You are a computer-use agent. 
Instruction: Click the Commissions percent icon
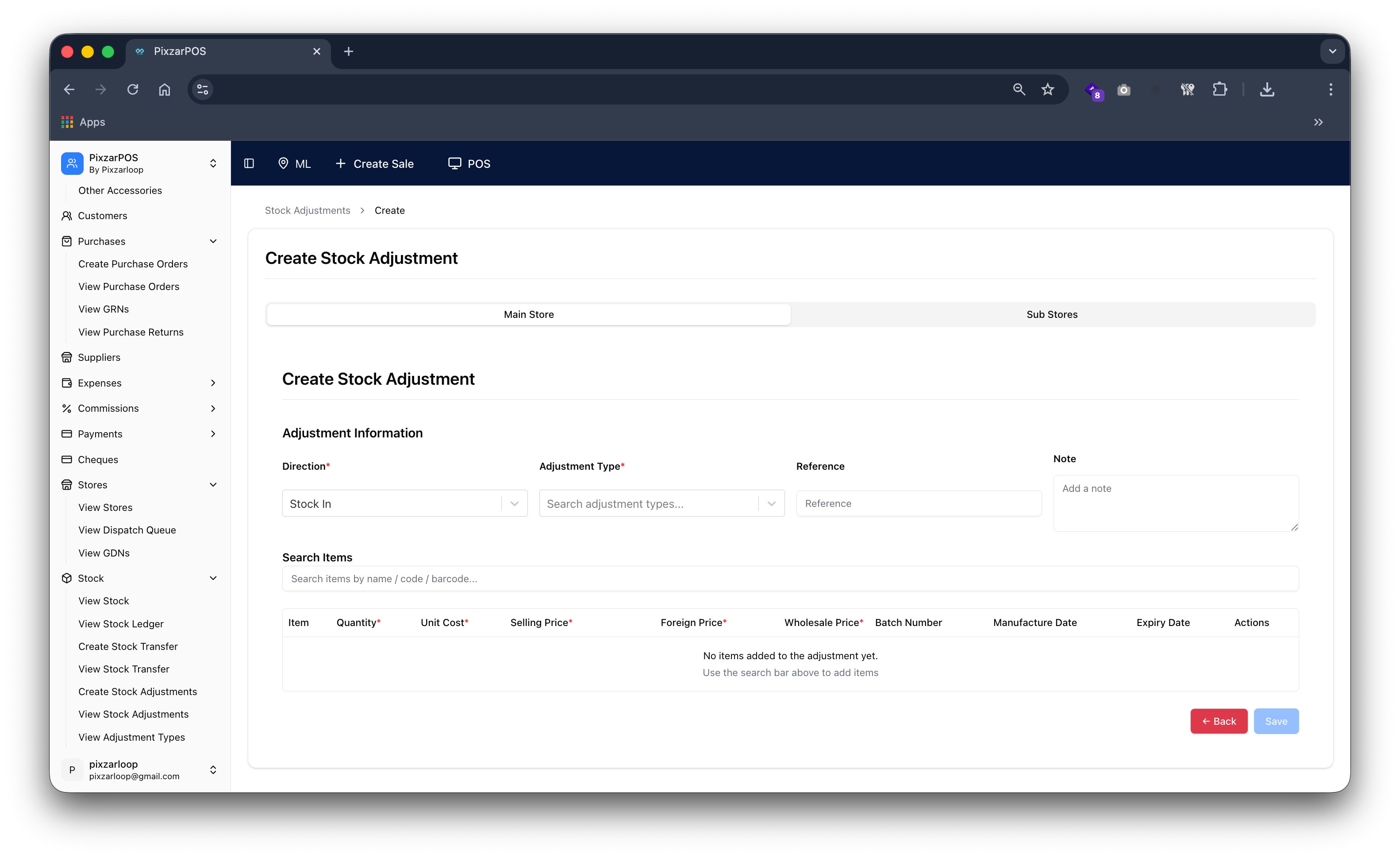(66, 408)
